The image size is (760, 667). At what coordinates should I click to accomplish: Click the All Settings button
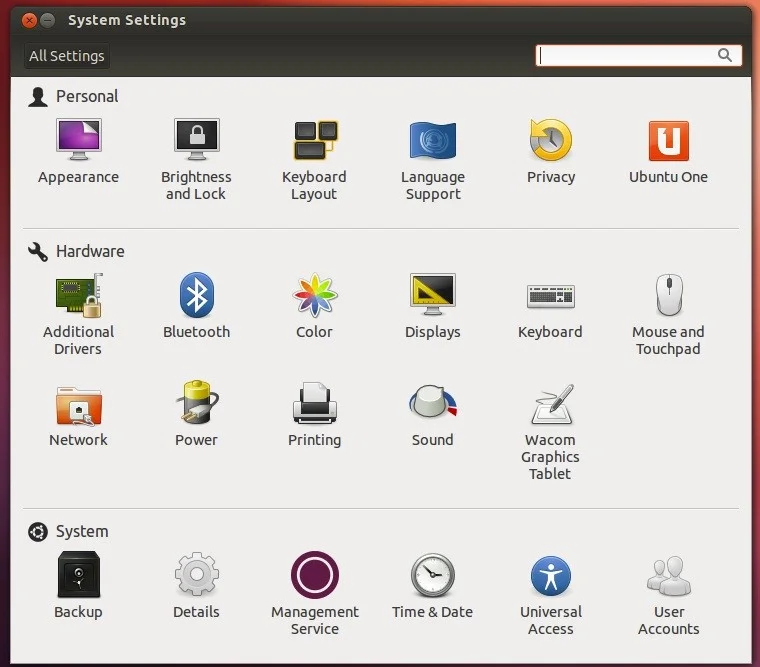(67, 56)
